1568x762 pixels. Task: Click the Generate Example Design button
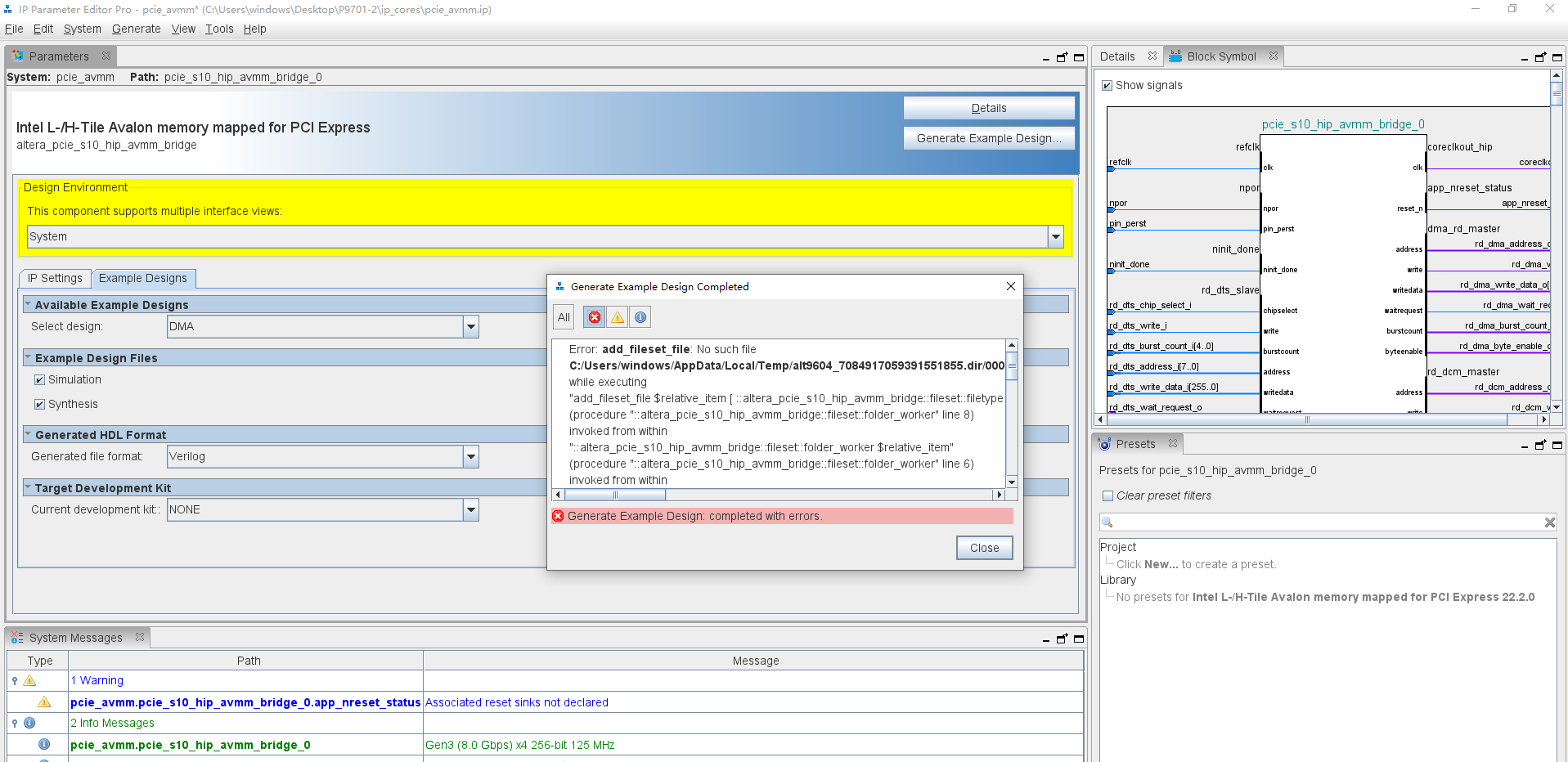(x=988, y=137)
